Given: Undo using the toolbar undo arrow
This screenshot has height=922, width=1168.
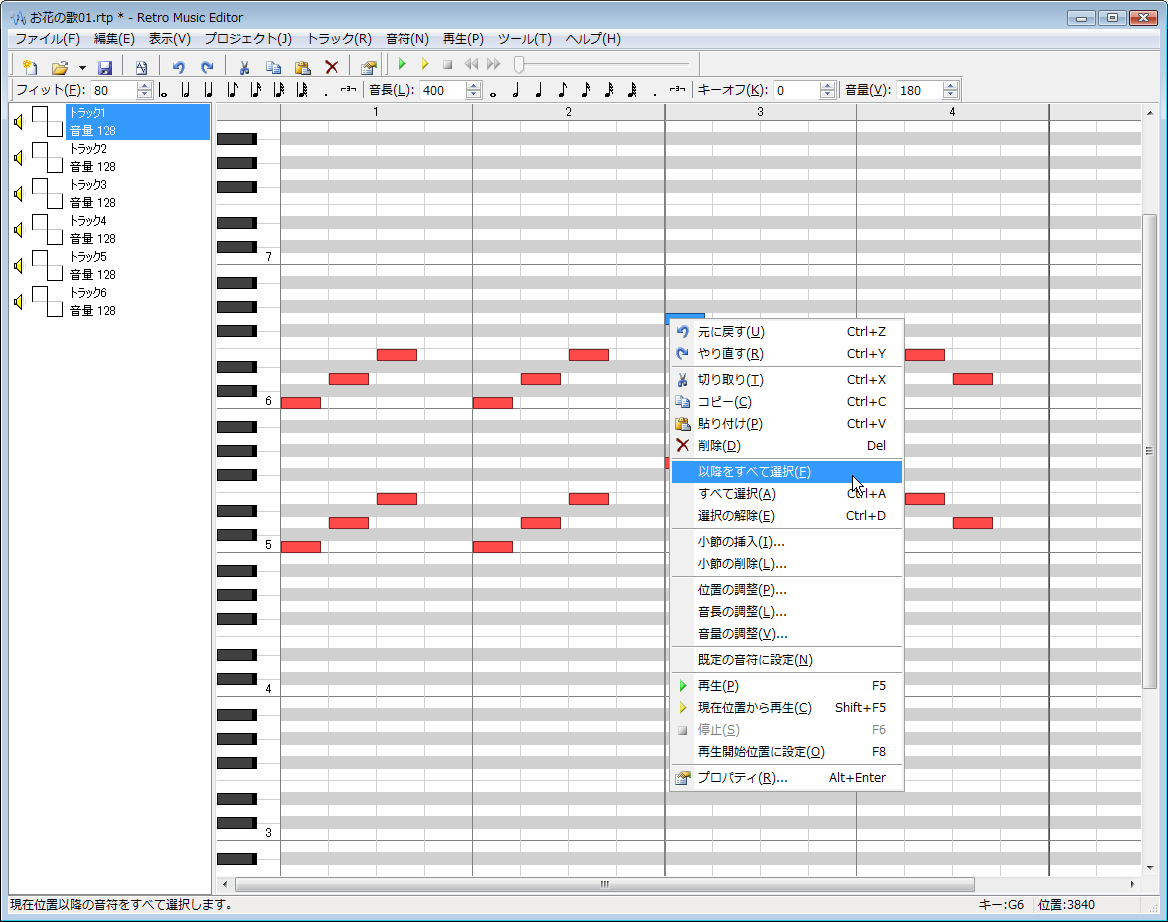Looking at the screenshot, I should coord(178,67).
